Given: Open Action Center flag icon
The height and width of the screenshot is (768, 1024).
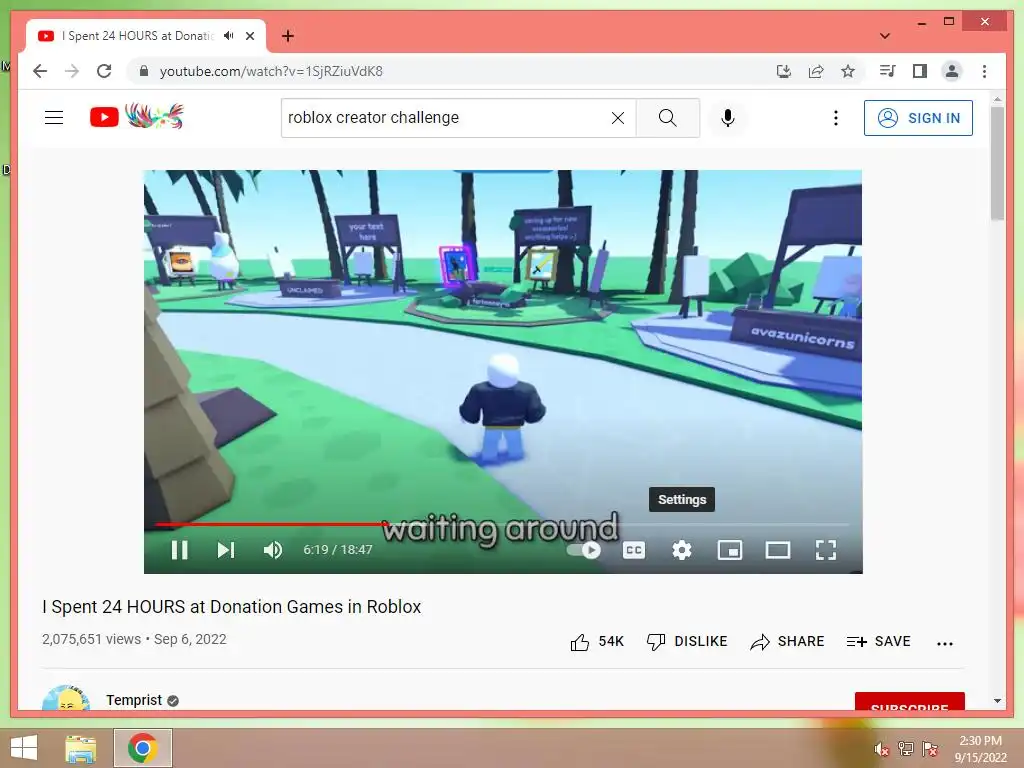Looking at the screenshot, I should click(929, 749).
